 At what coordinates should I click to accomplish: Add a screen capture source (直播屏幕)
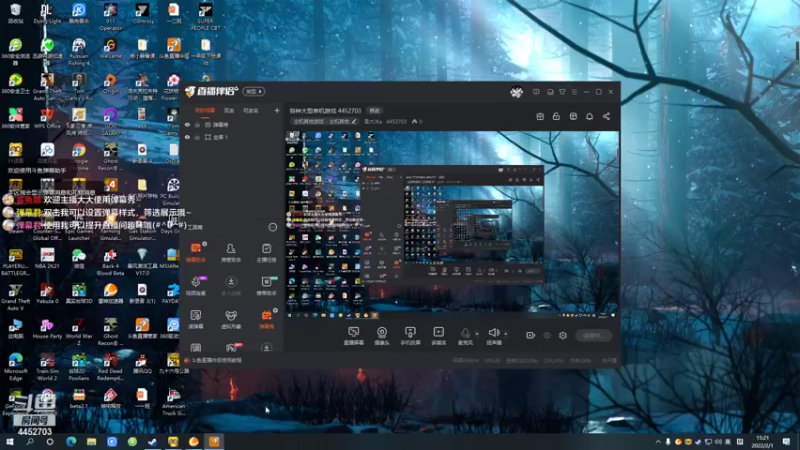click(353, 336)
